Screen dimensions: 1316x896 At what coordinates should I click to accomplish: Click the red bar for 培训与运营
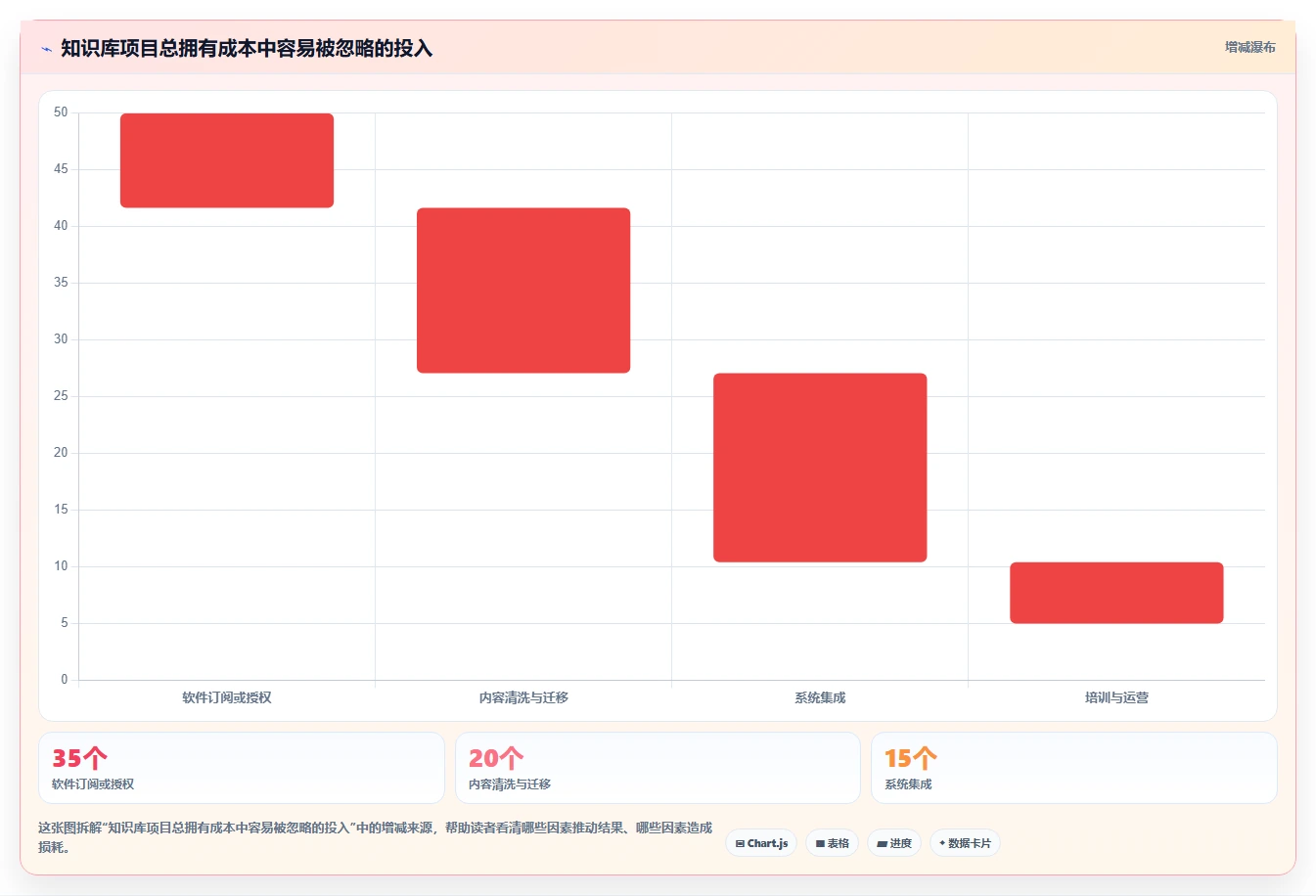tap(1116, 593)
